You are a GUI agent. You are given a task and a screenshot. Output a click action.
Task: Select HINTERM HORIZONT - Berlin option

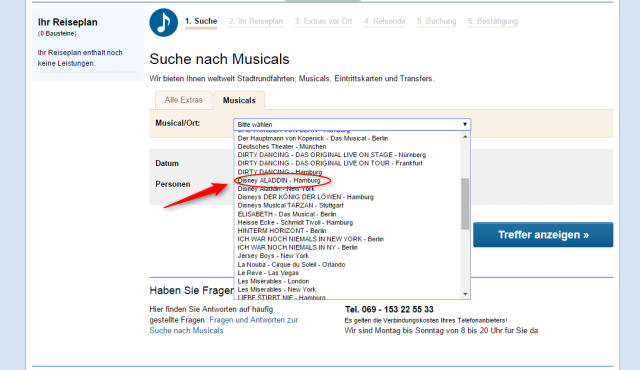click(x=282, y=230)
